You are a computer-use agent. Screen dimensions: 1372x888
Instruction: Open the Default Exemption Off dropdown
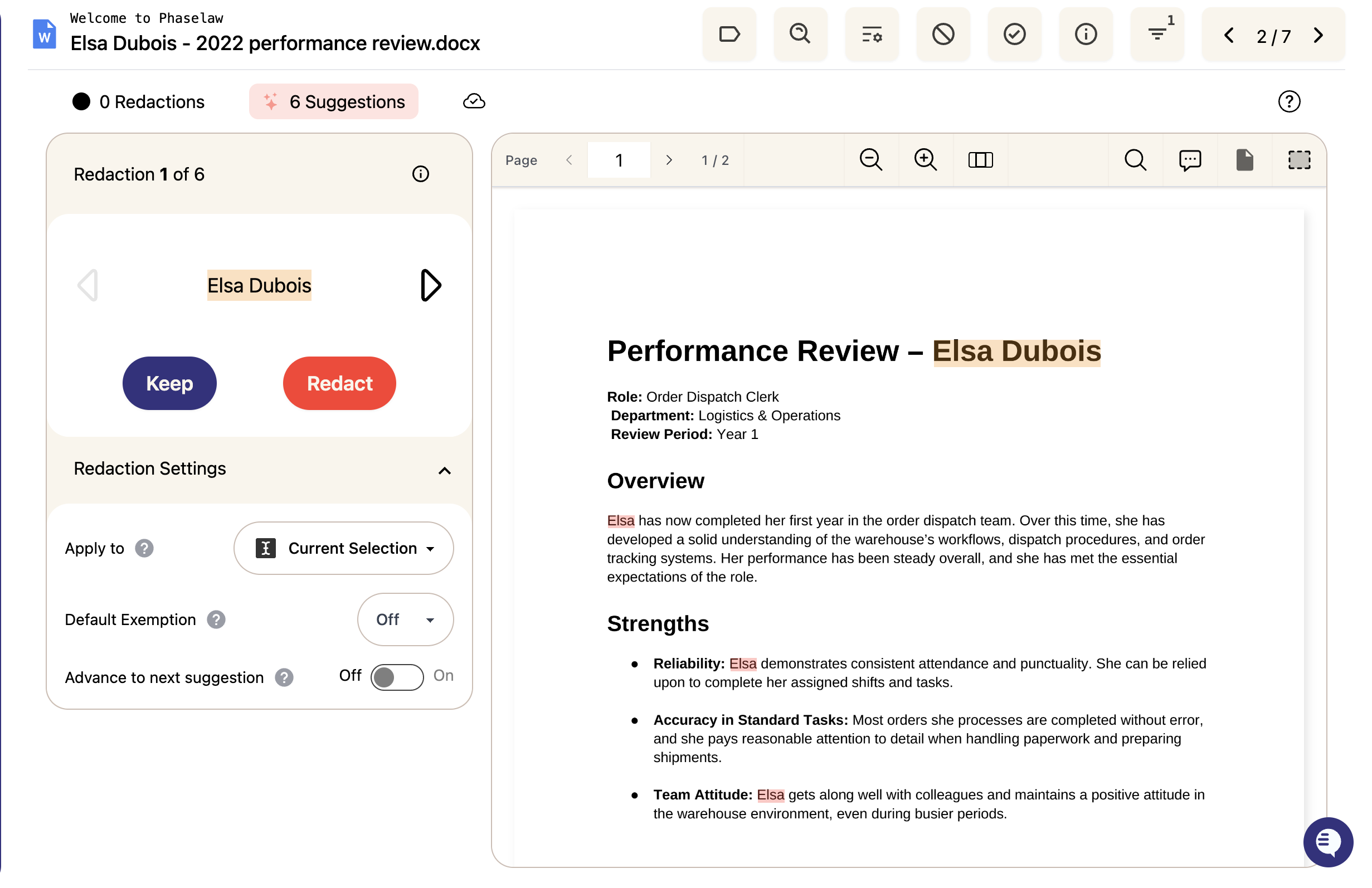[x=405, y=619]
